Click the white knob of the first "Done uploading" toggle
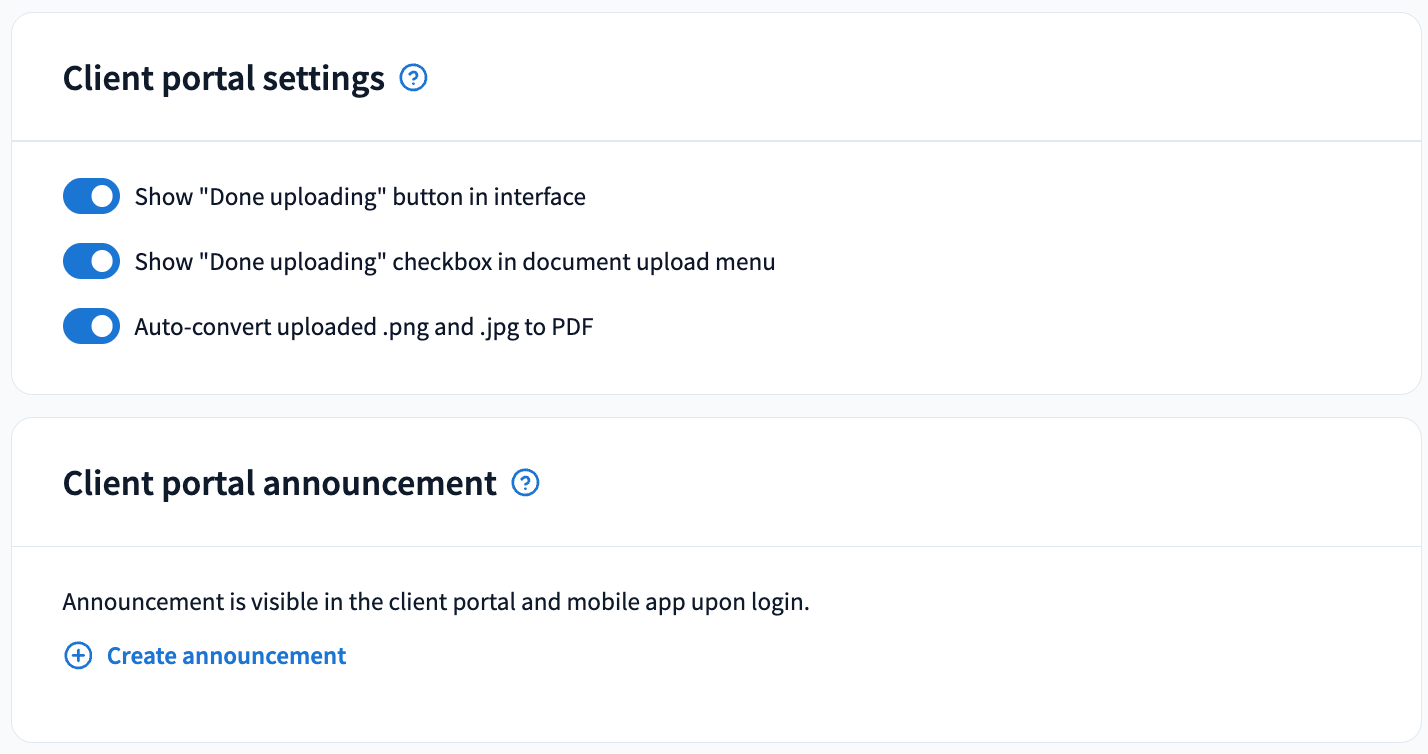This screenshot has width=1428, height=754. click(102, 197)
